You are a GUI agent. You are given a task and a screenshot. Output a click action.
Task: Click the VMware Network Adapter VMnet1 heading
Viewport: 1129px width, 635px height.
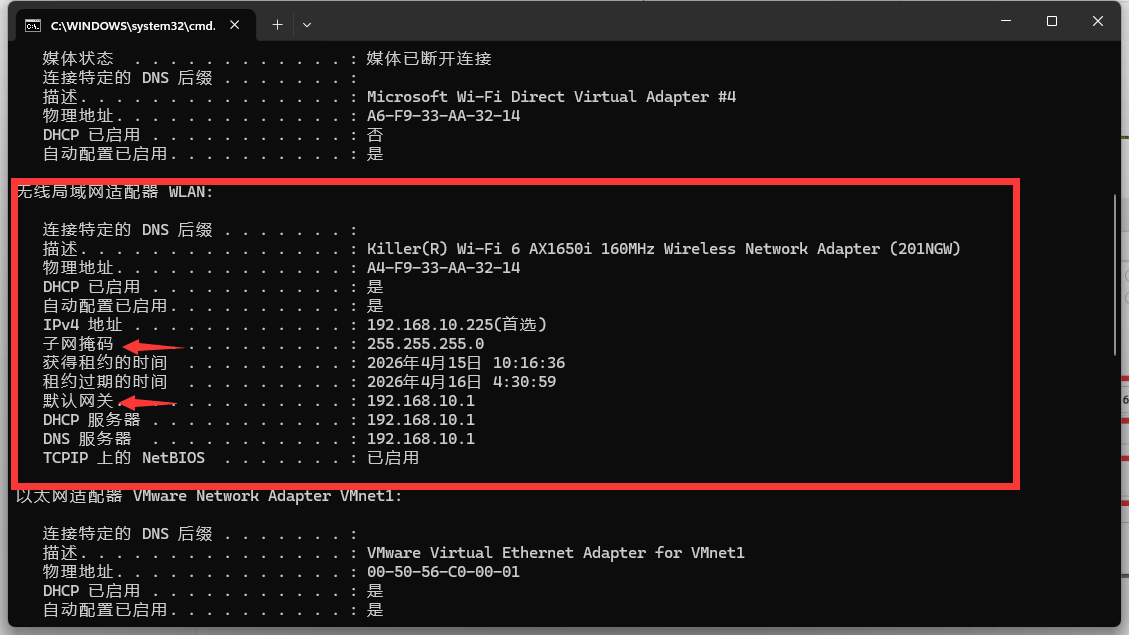tap(209, 496)
